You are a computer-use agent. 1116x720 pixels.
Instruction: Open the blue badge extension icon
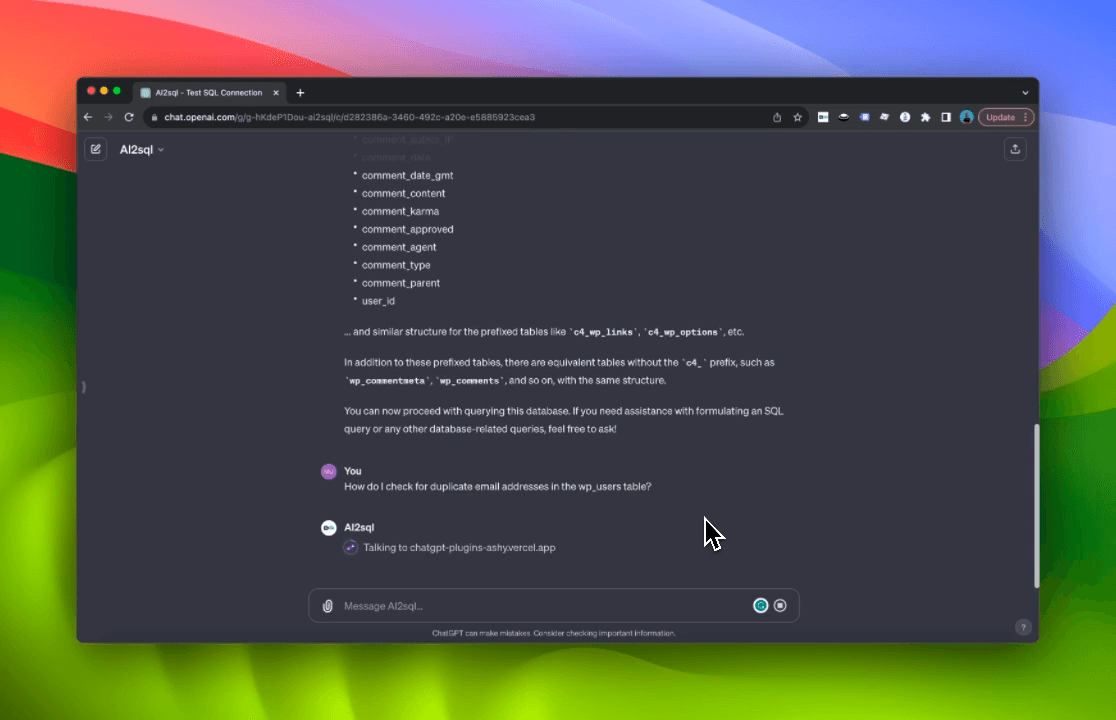864,117
